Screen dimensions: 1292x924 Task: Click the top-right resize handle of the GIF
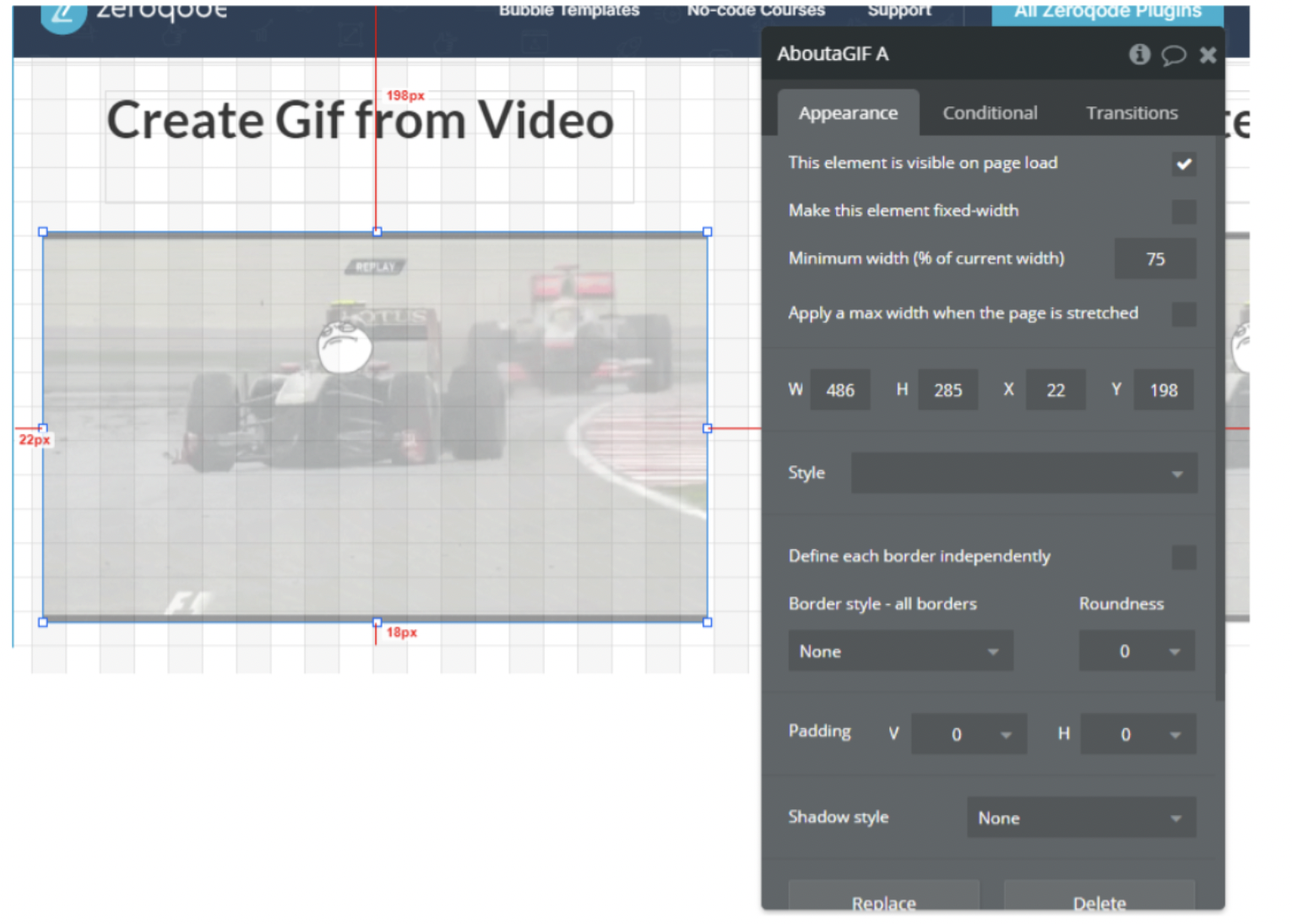tap(708, 231)
